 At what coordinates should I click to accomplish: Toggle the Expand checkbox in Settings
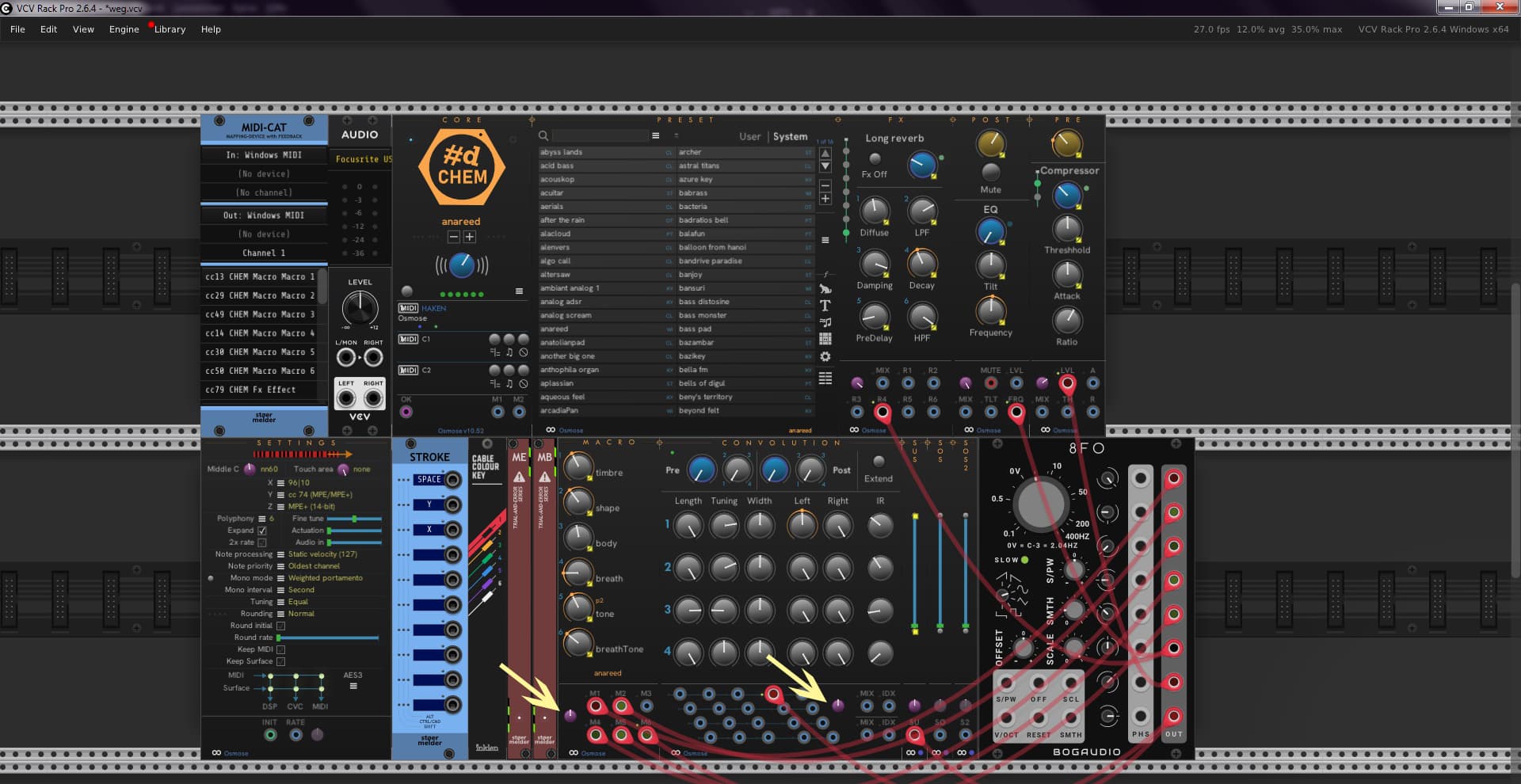coord(262,531)
